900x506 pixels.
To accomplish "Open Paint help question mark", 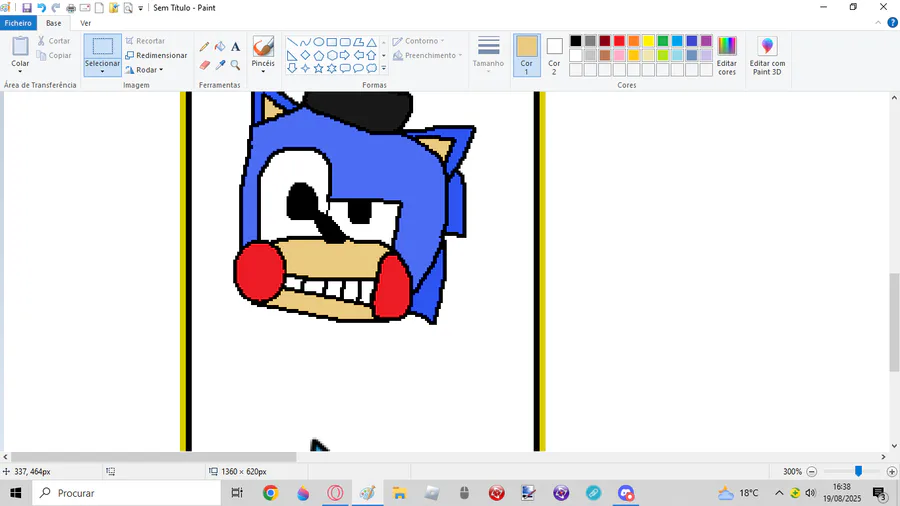I will click(893, 23).
